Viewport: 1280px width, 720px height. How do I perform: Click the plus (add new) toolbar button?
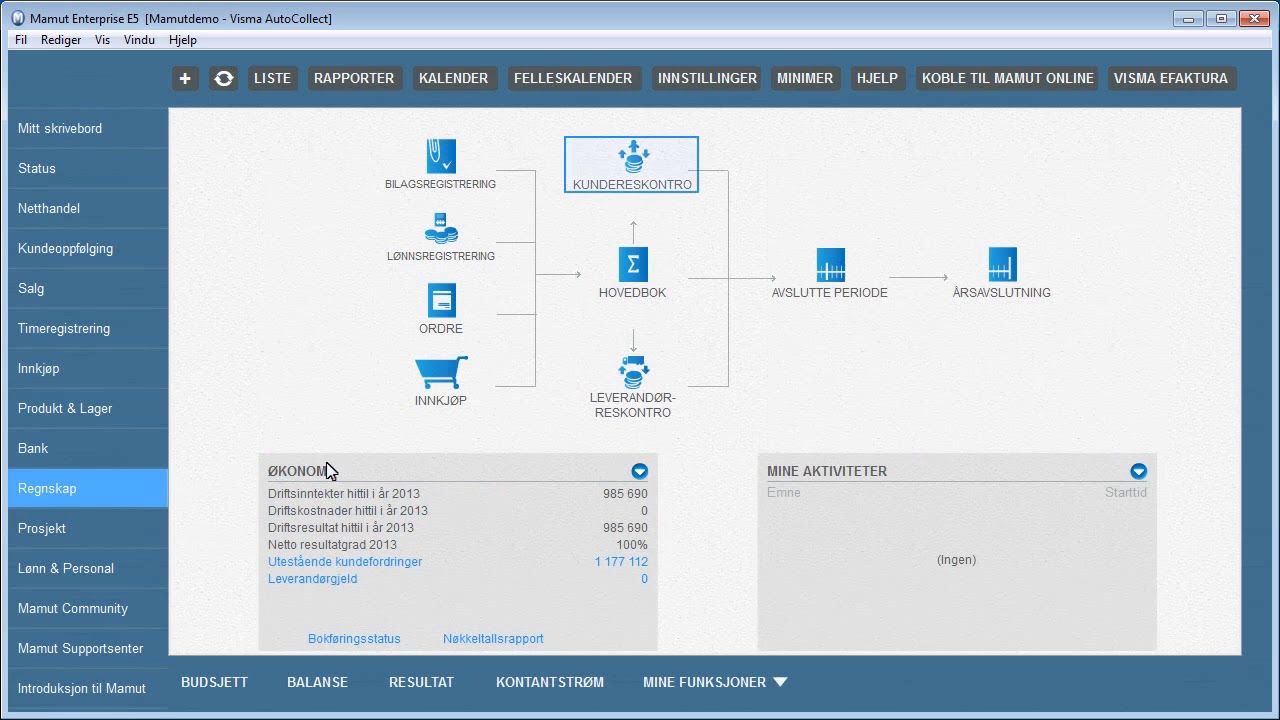tap(185, 78)
